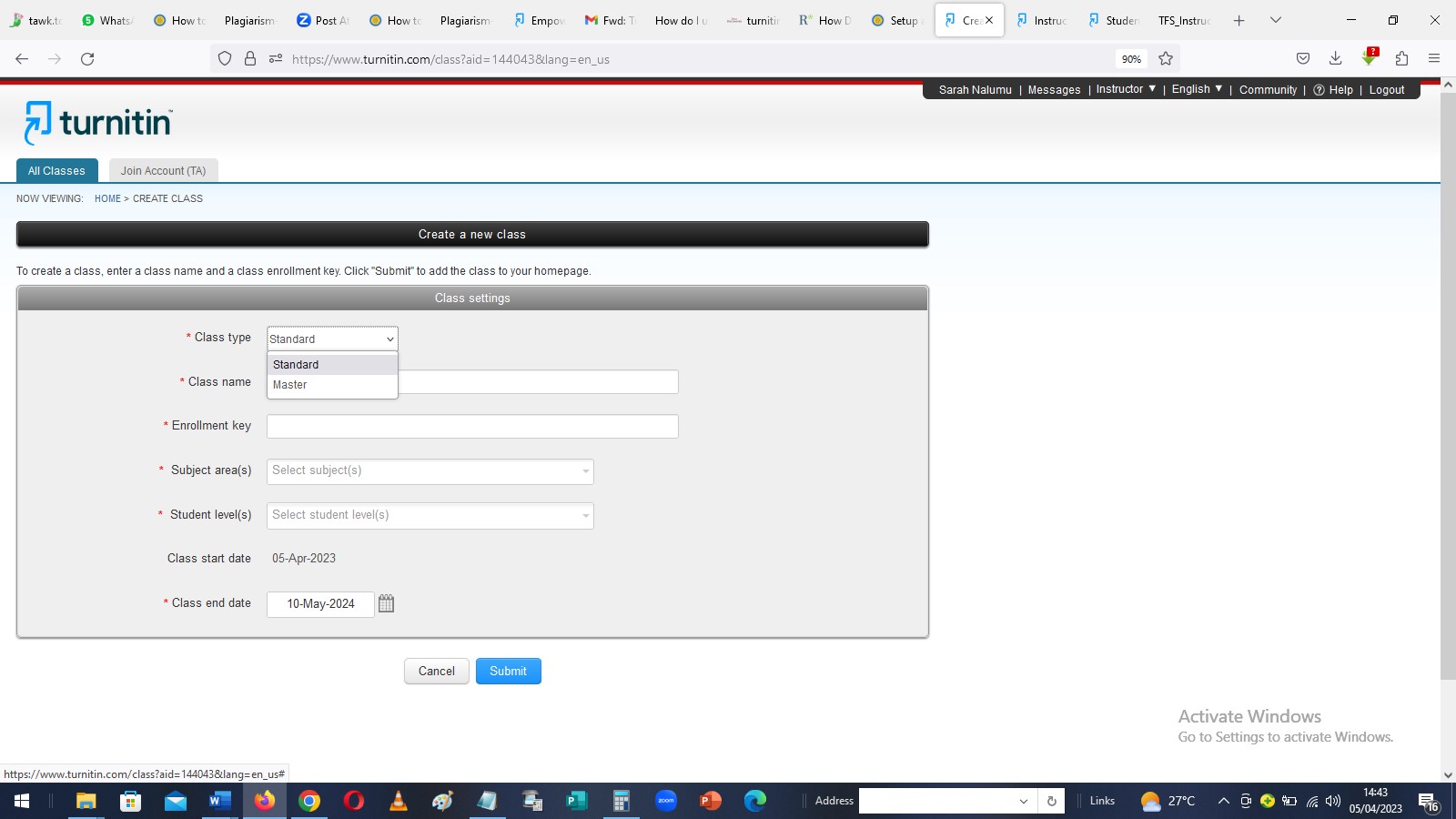Click the Cancel button
1456x819 pixels.
(437, 671)
